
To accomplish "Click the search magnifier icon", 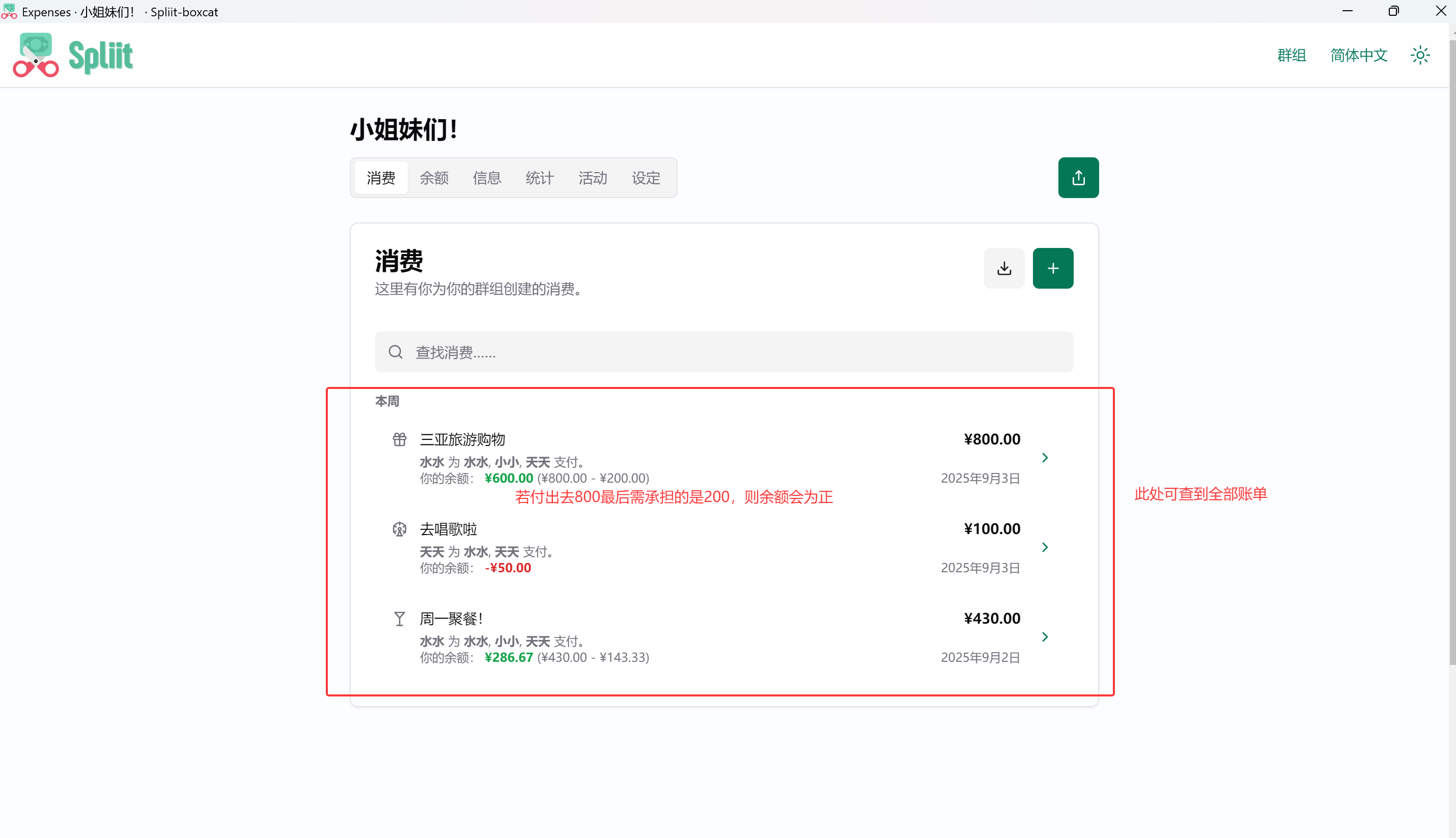I will 396,352.
